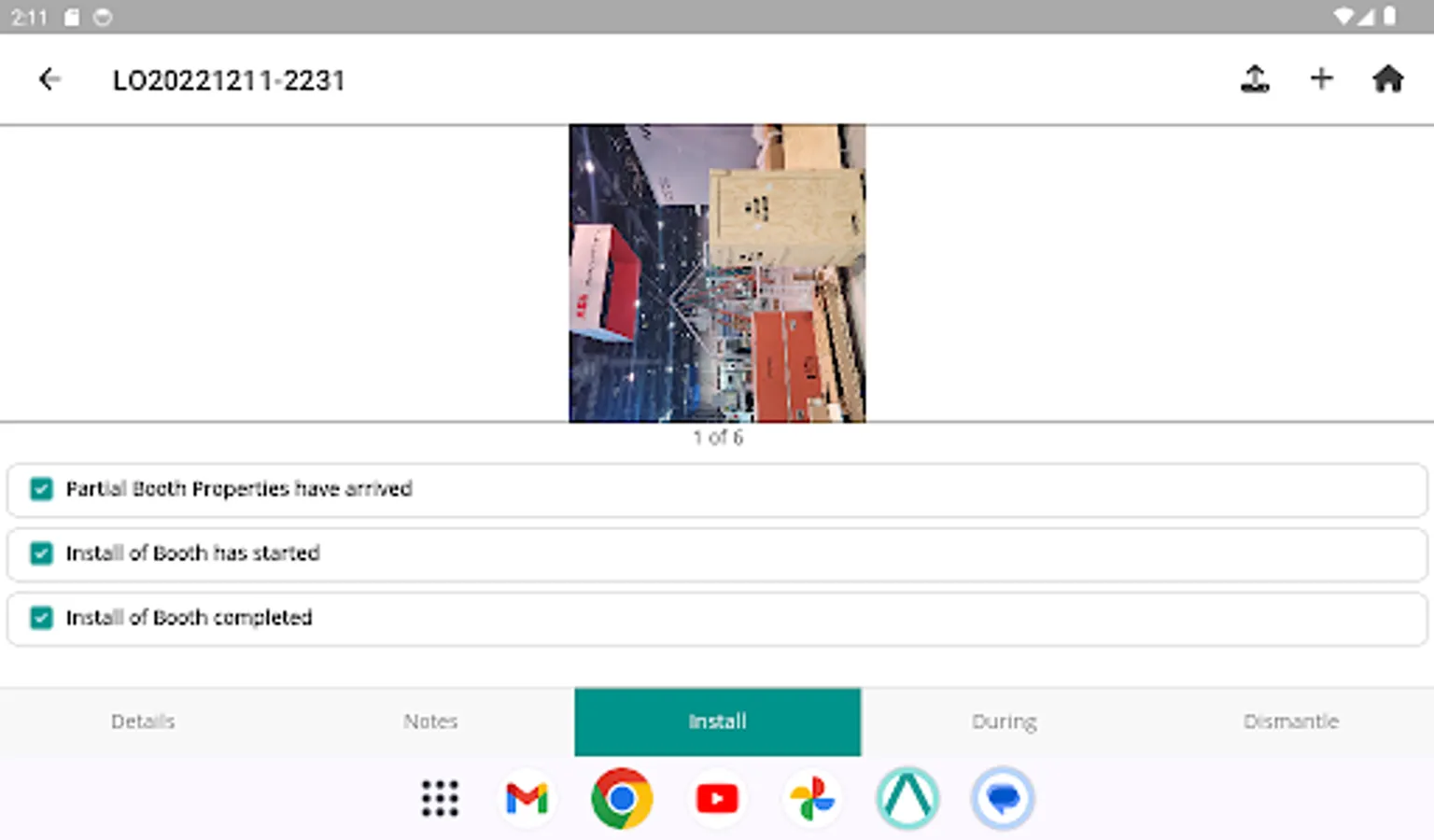
Task: Uncheck Partial Booth Properties have arrived
Action: point(41,488)
